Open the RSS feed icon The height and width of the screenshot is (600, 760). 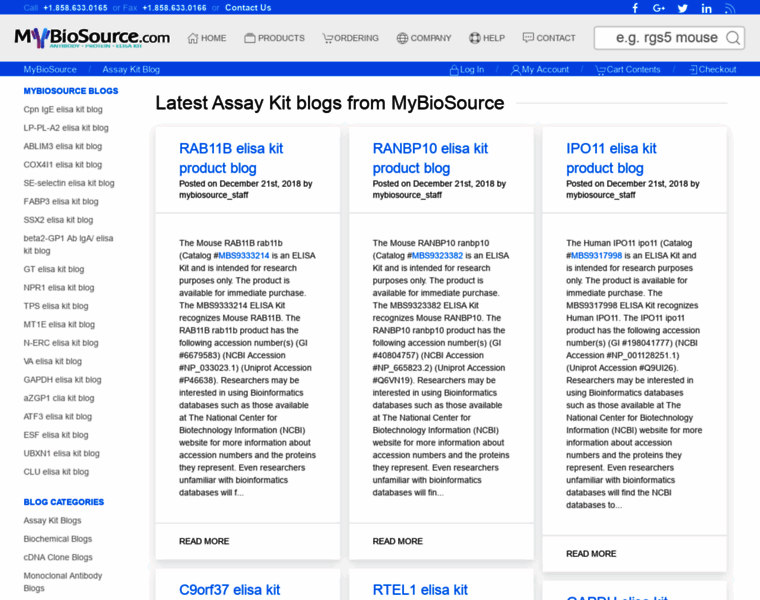[729, 8]
